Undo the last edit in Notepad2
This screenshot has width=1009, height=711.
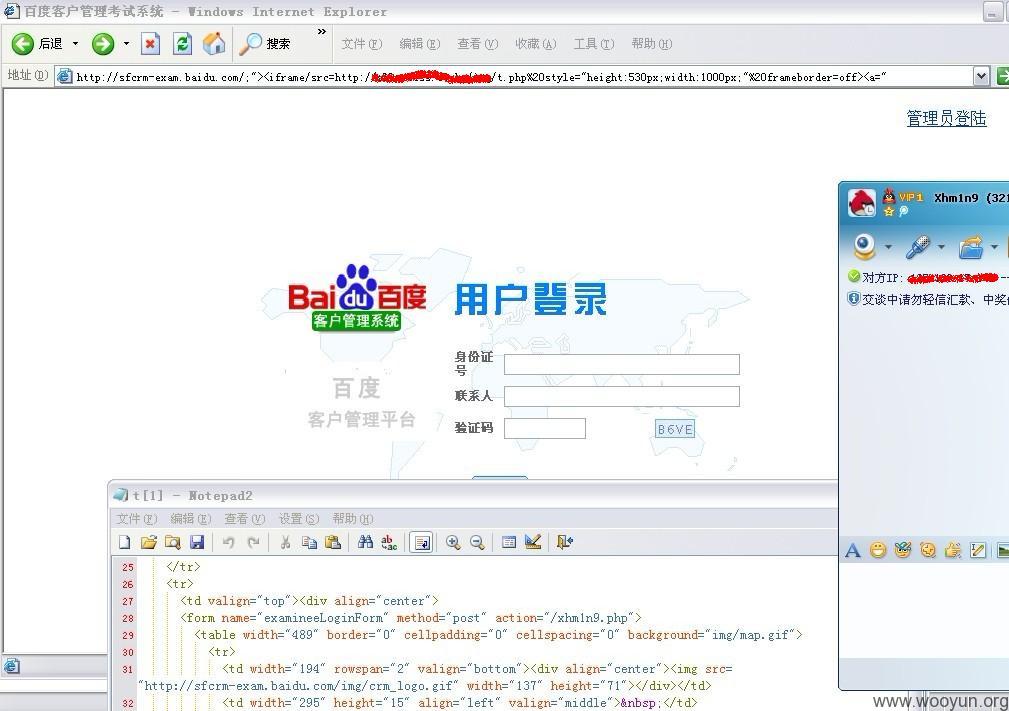(x=228, y=542)
